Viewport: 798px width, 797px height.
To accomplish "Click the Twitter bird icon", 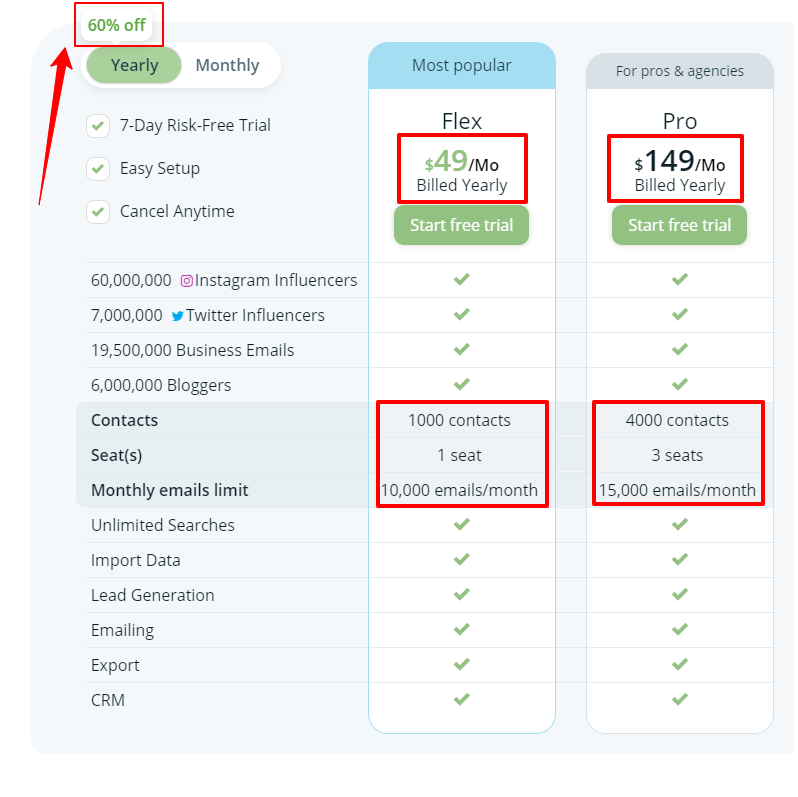I will pyautogui.click(x=177, y=316).
